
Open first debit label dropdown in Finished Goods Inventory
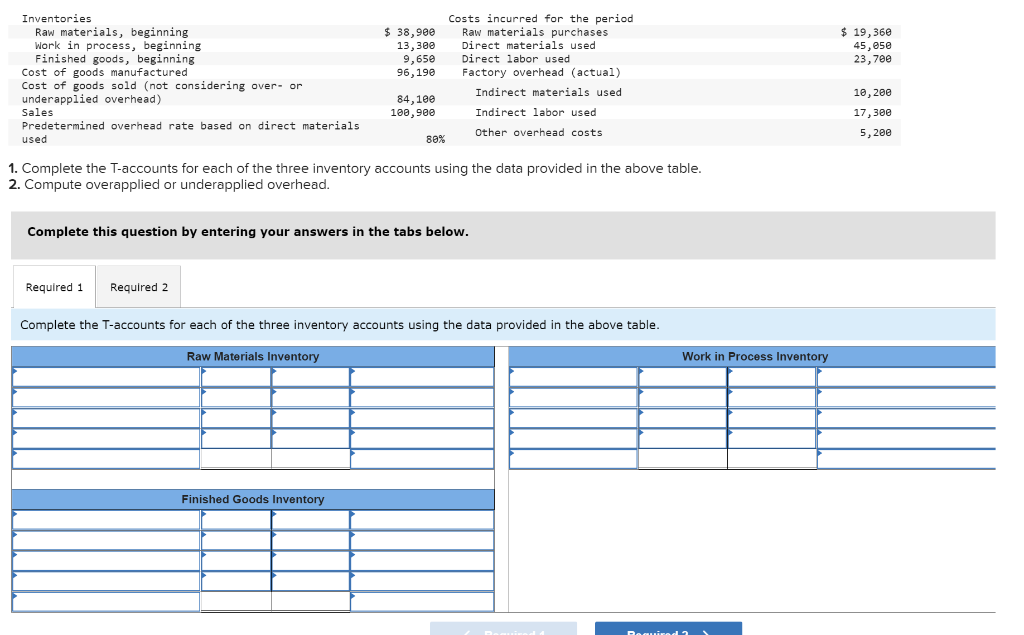click(x=100, y=518)
